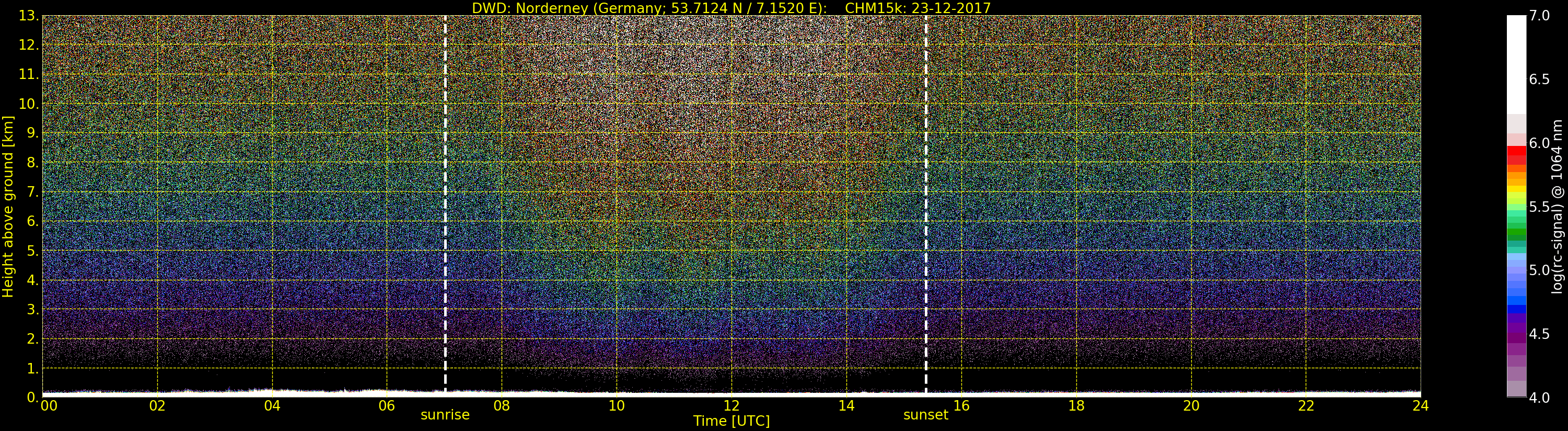Click the colorbar value label '6.5'
Screen dimensions: 1568x431
[x=1539, y=80]
